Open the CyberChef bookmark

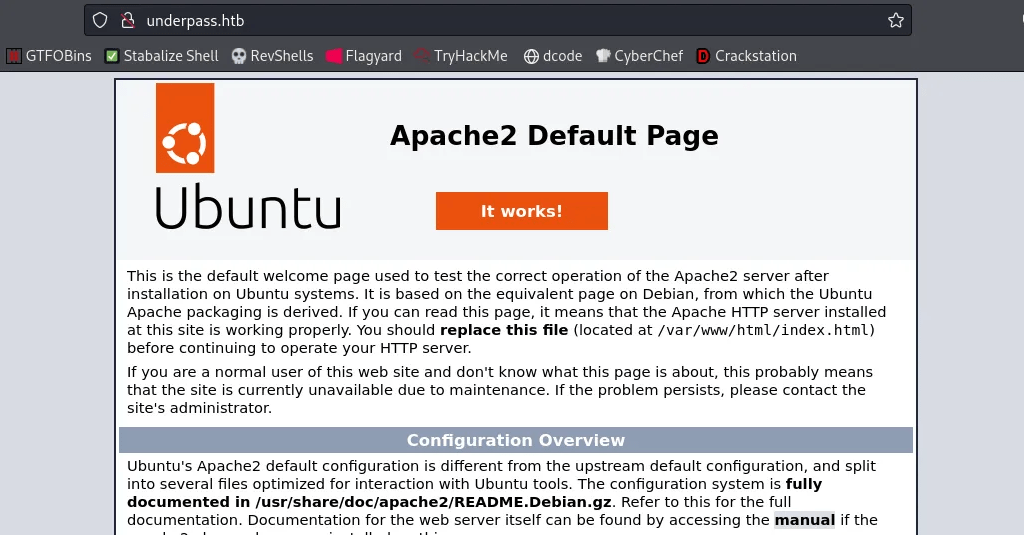(x=639, y=56)
